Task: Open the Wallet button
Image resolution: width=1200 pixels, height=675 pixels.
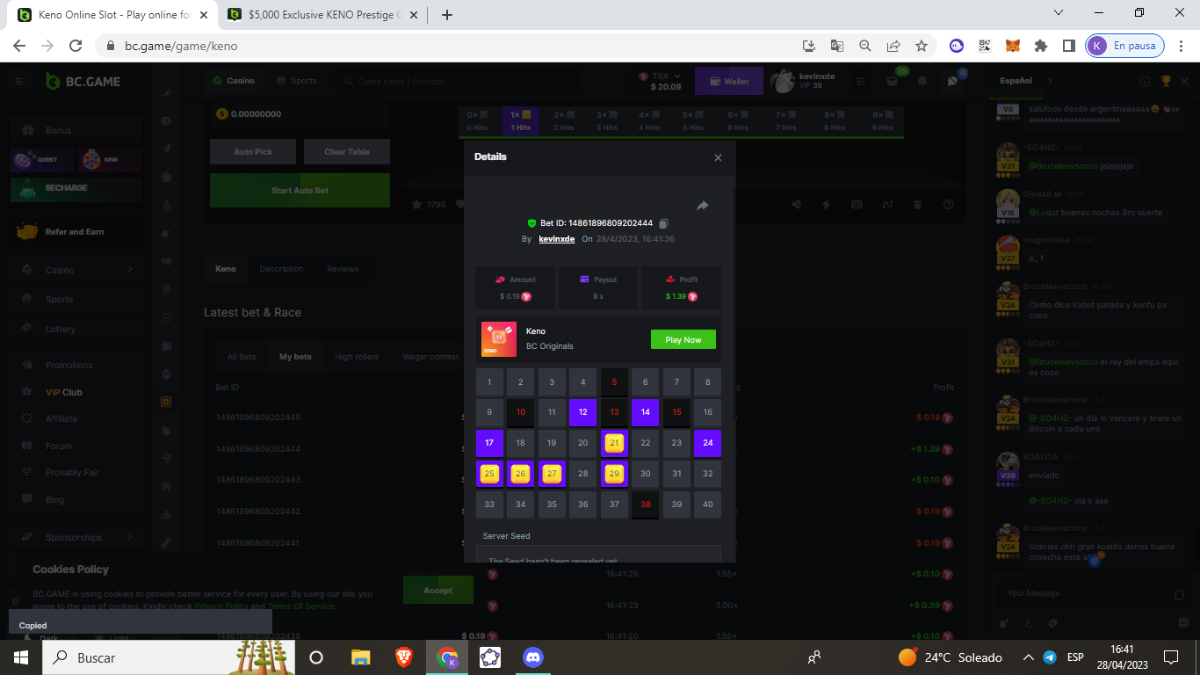Action: (x=729, y=81)
